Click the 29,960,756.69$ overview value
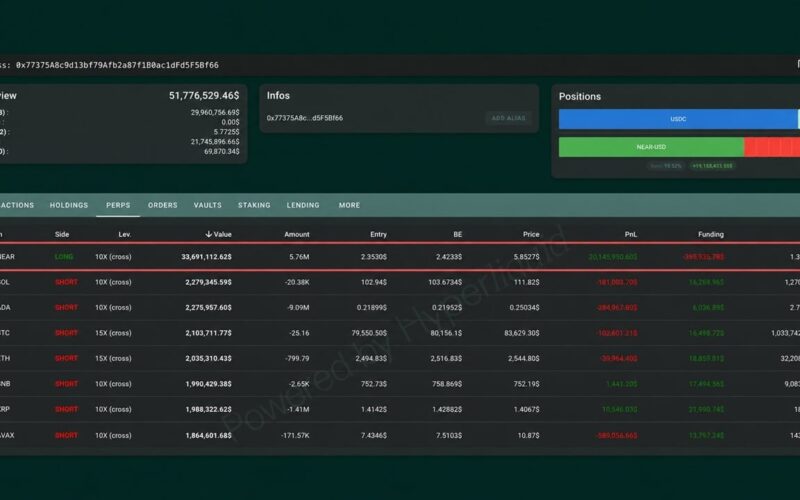Viewport: 800px width, 500px height. tap(215, 112)
